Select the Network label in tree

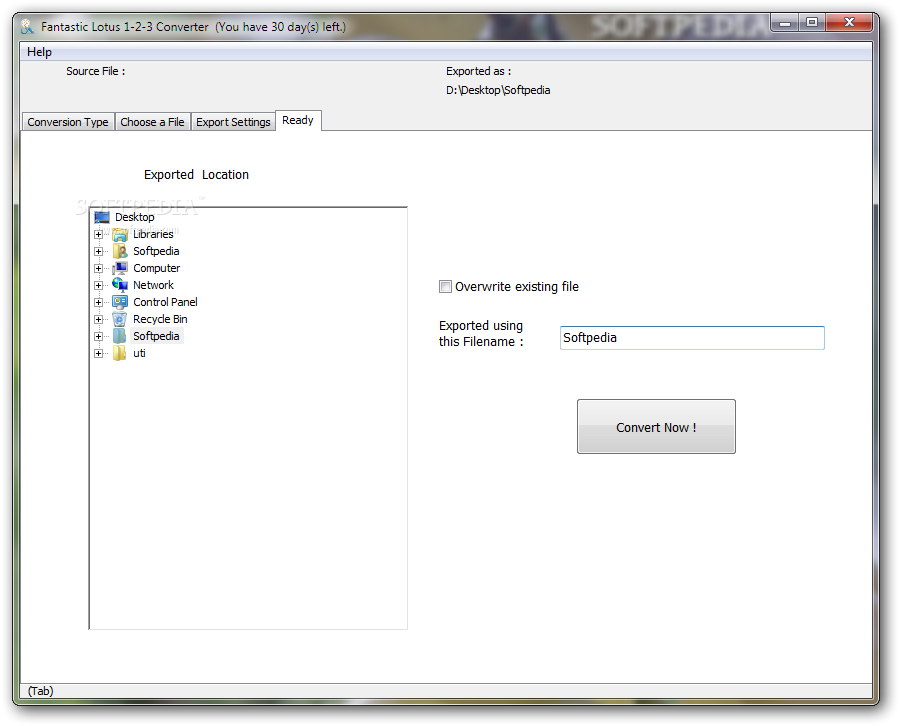[x=153, y=285]
